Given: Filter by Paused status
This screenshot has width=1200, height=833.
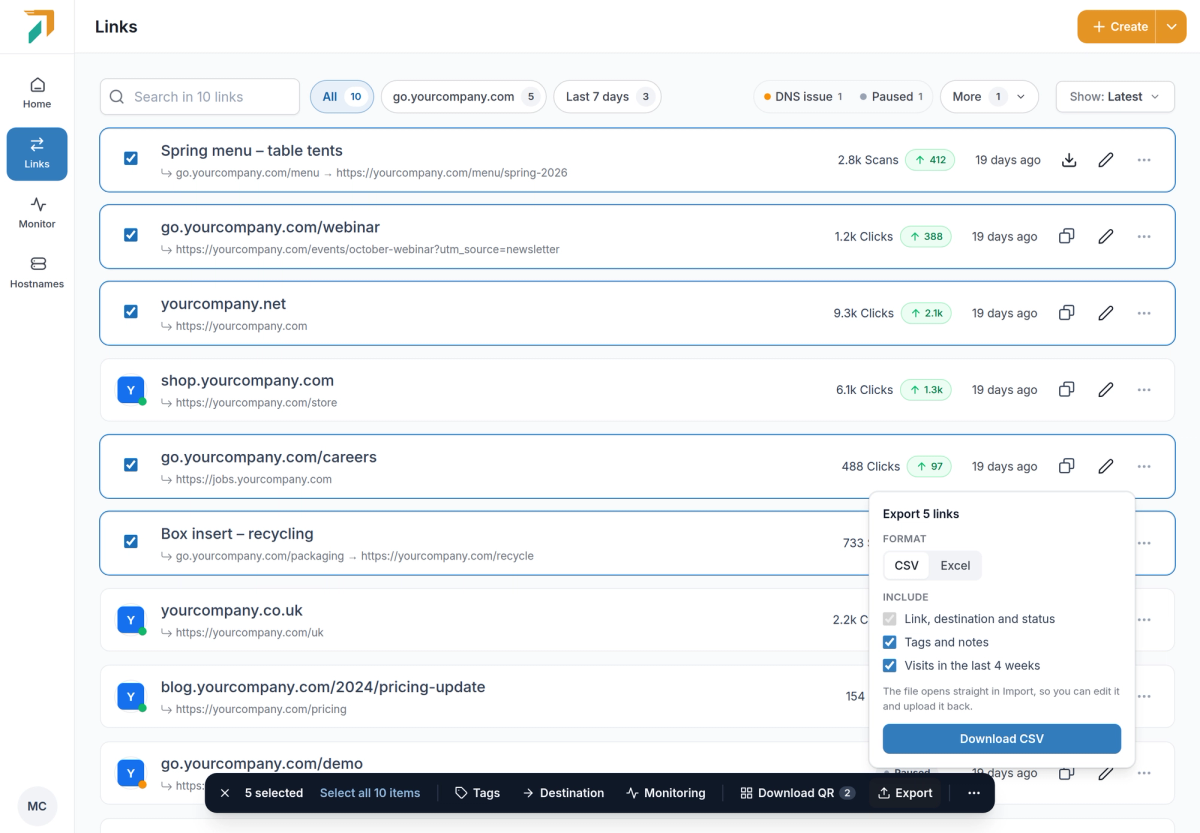Looking at the screenshot, I should point(891,97).
